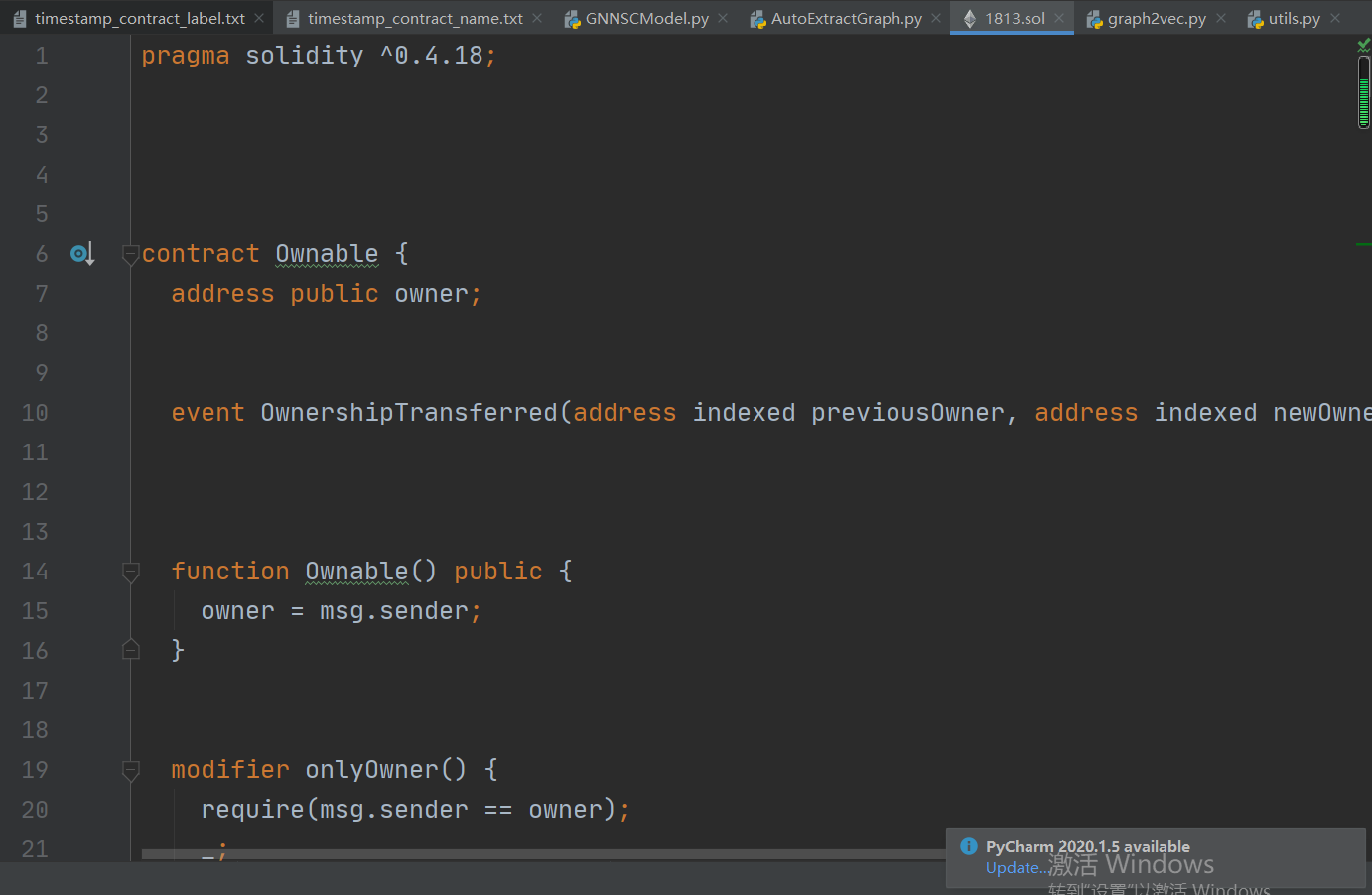Collapse the contract Ownable block
1372x895 pixels.
click(130, 254)
